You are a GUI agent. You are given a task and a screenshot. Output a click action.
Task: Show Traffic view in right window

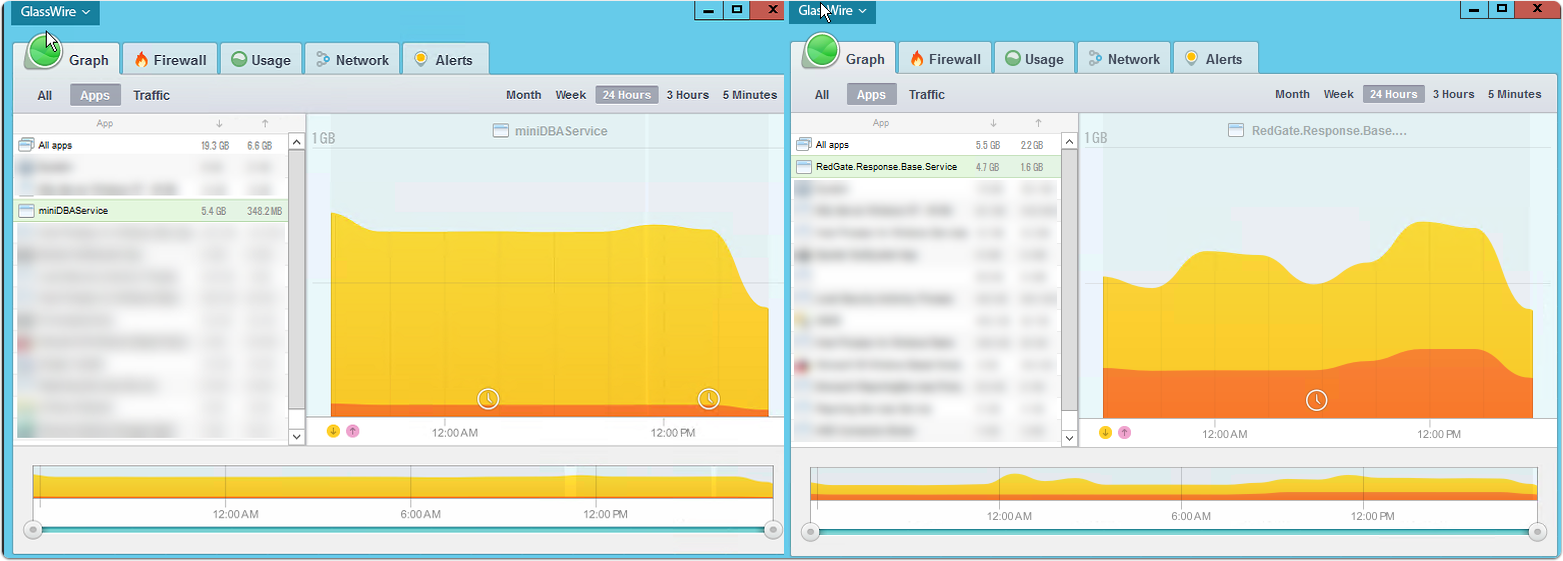pyautogui.click(x=927, y=95)
